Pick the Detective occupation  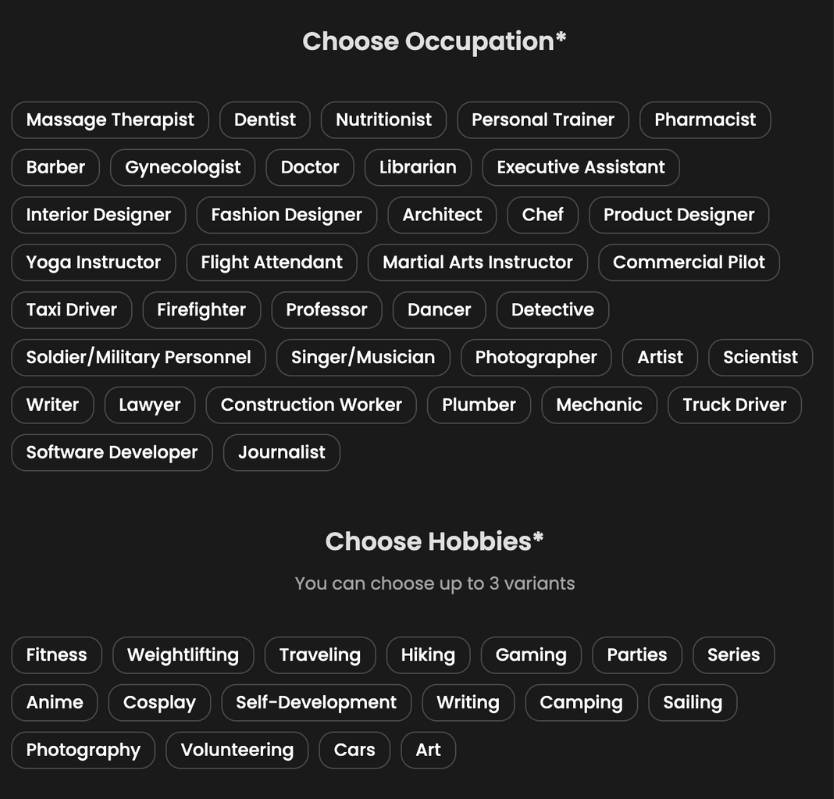coord(552,310)
